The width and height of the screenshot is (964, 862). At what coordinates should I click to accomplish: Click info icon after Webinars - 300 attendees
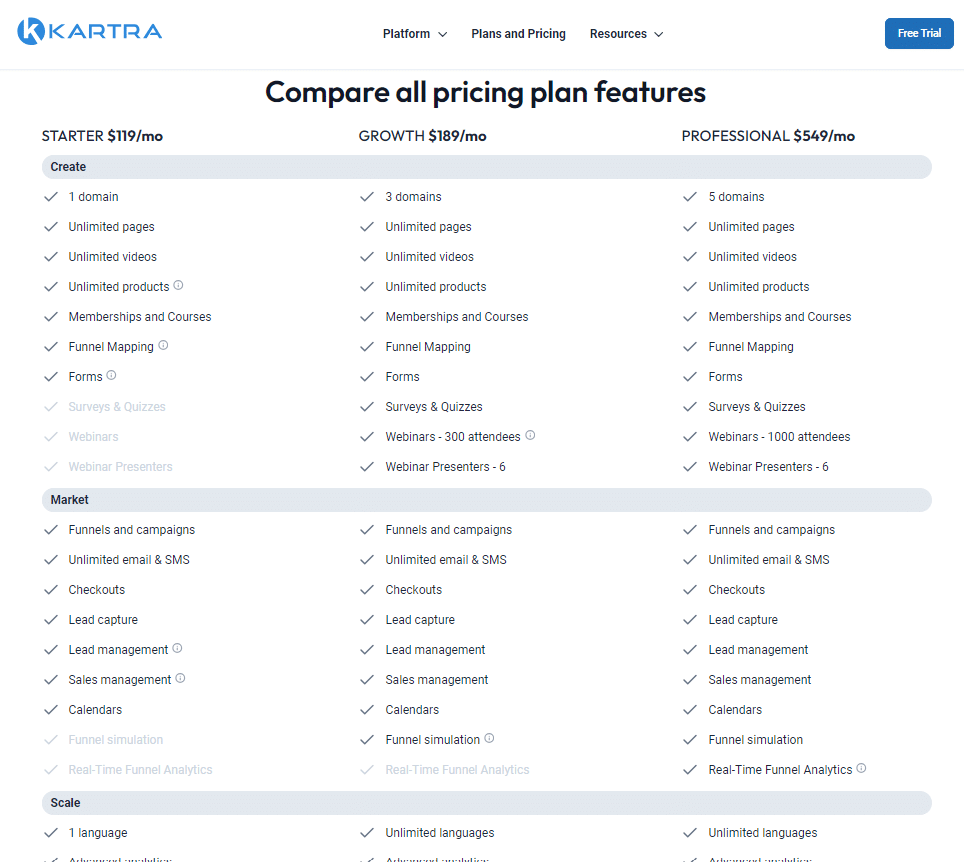(530, 435)
